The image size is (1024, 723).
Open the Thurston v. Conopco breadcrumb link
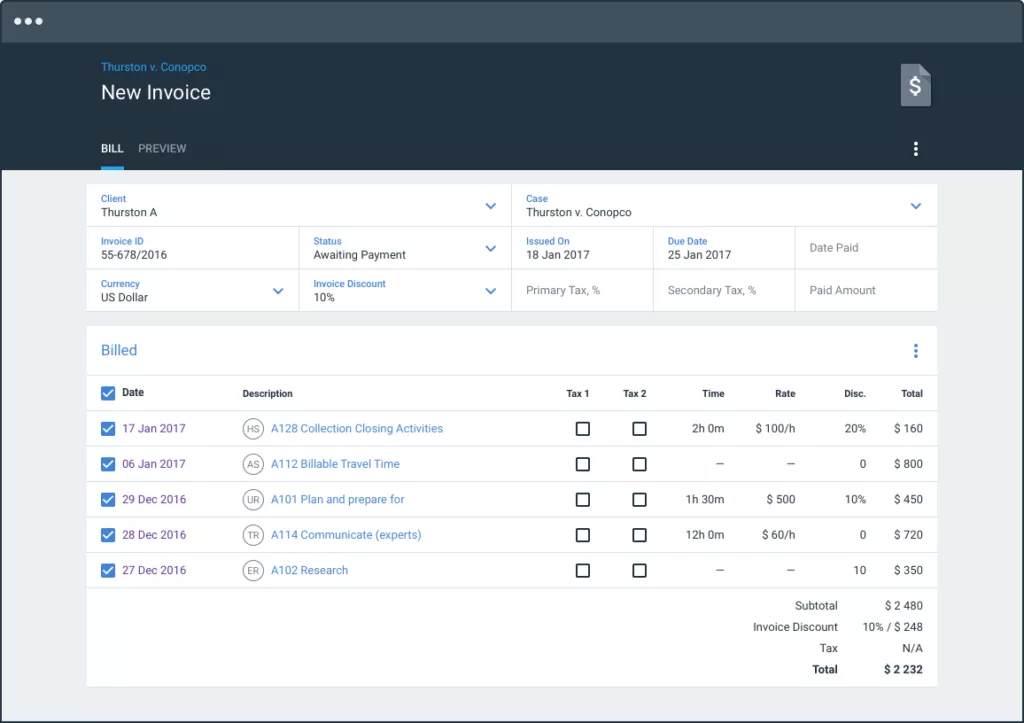[x=153, y=67]
